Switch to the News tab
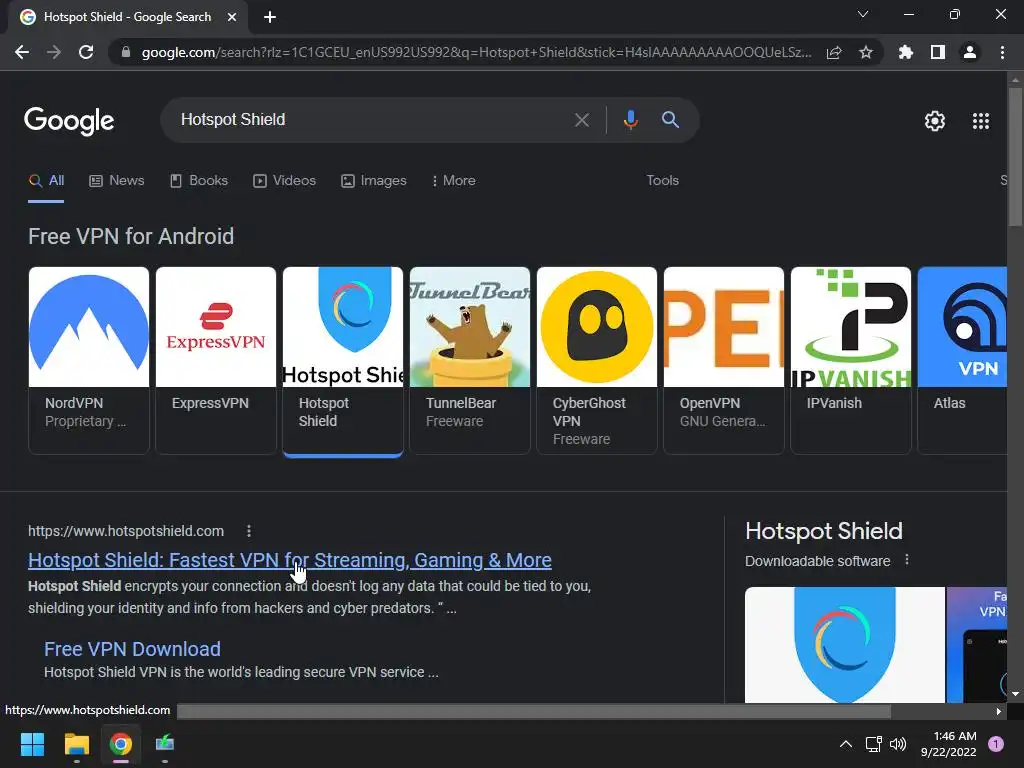 point(117,181)
